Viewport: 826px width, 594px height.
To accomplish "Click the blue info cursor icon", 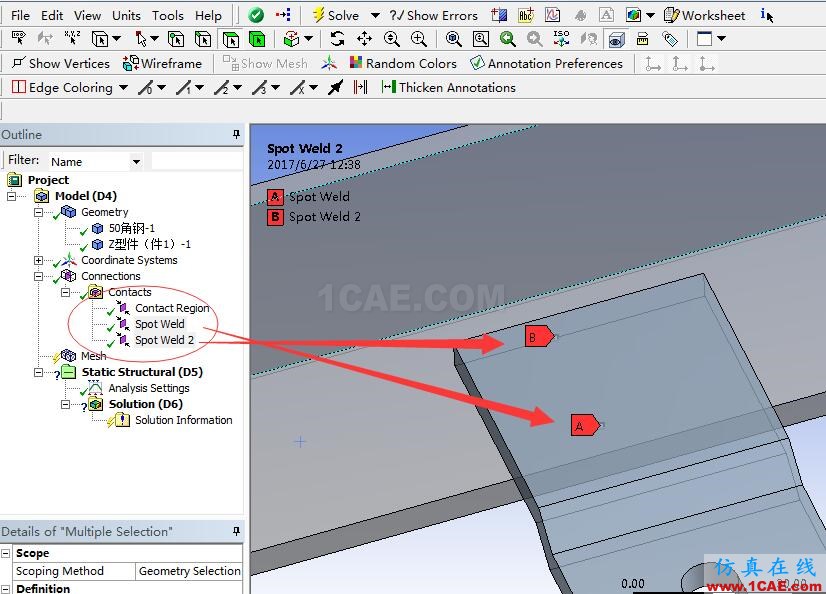I will tap(767, 15).
